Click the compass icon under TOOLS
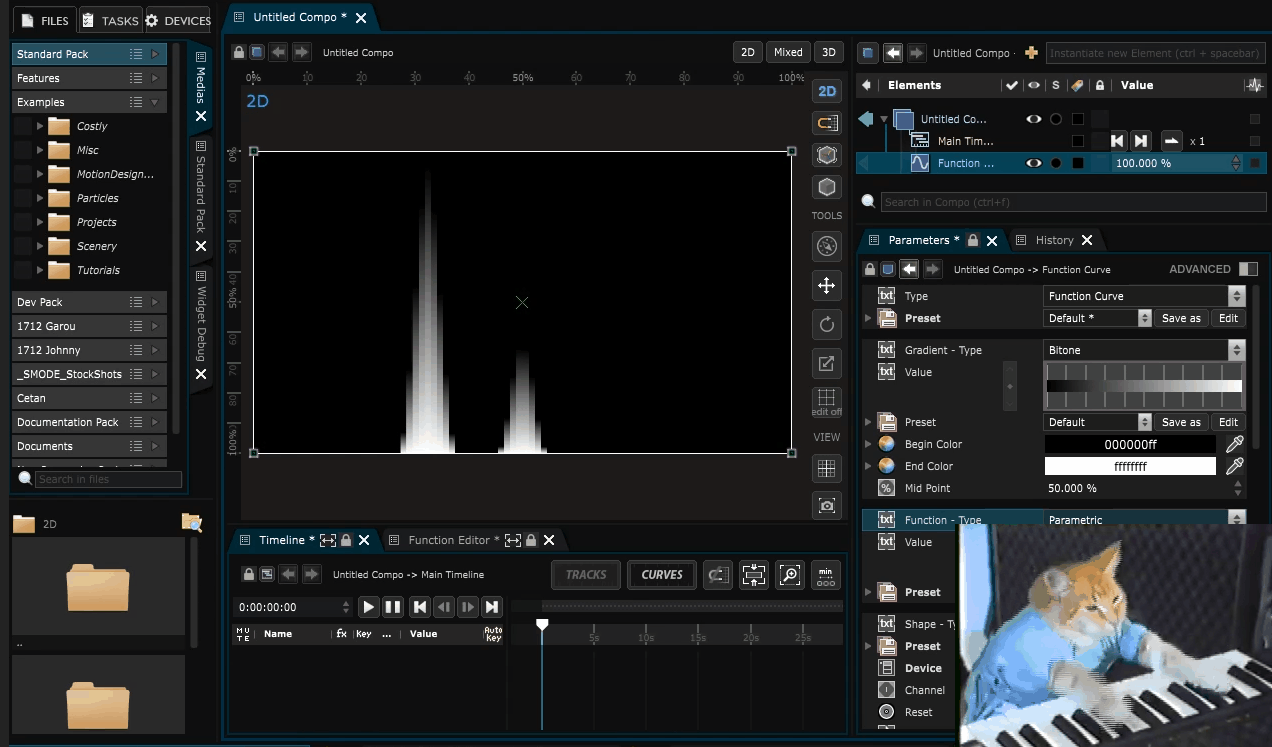 (827, 246)
